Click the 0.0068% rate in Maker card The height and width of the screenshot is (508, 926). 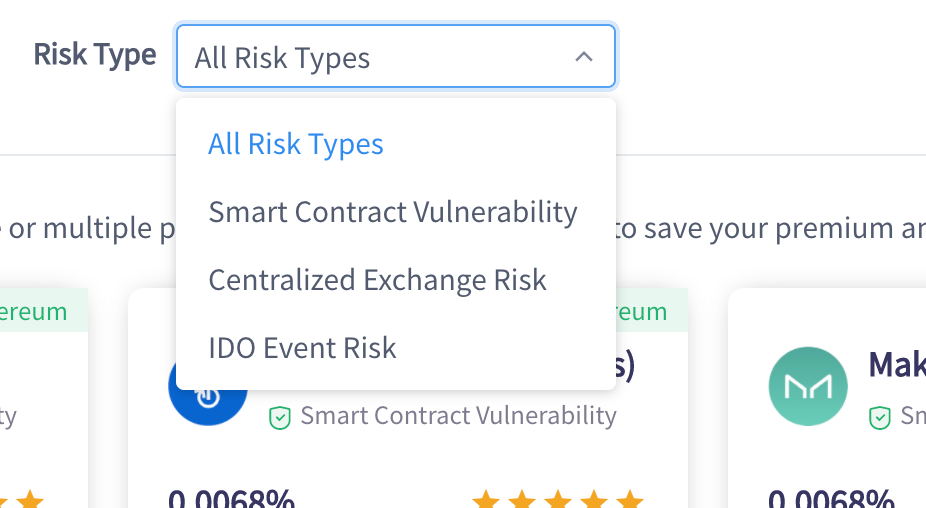point(830,498)
